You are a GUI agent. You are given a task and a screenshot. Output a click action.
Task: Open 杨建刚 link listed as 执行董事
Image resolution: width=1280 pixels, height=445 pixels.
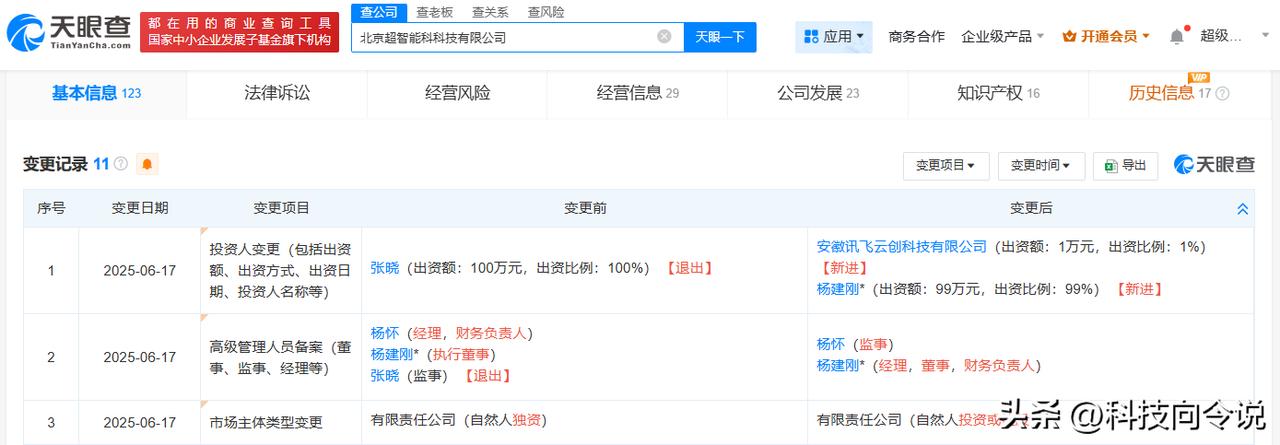coord(394,354)
